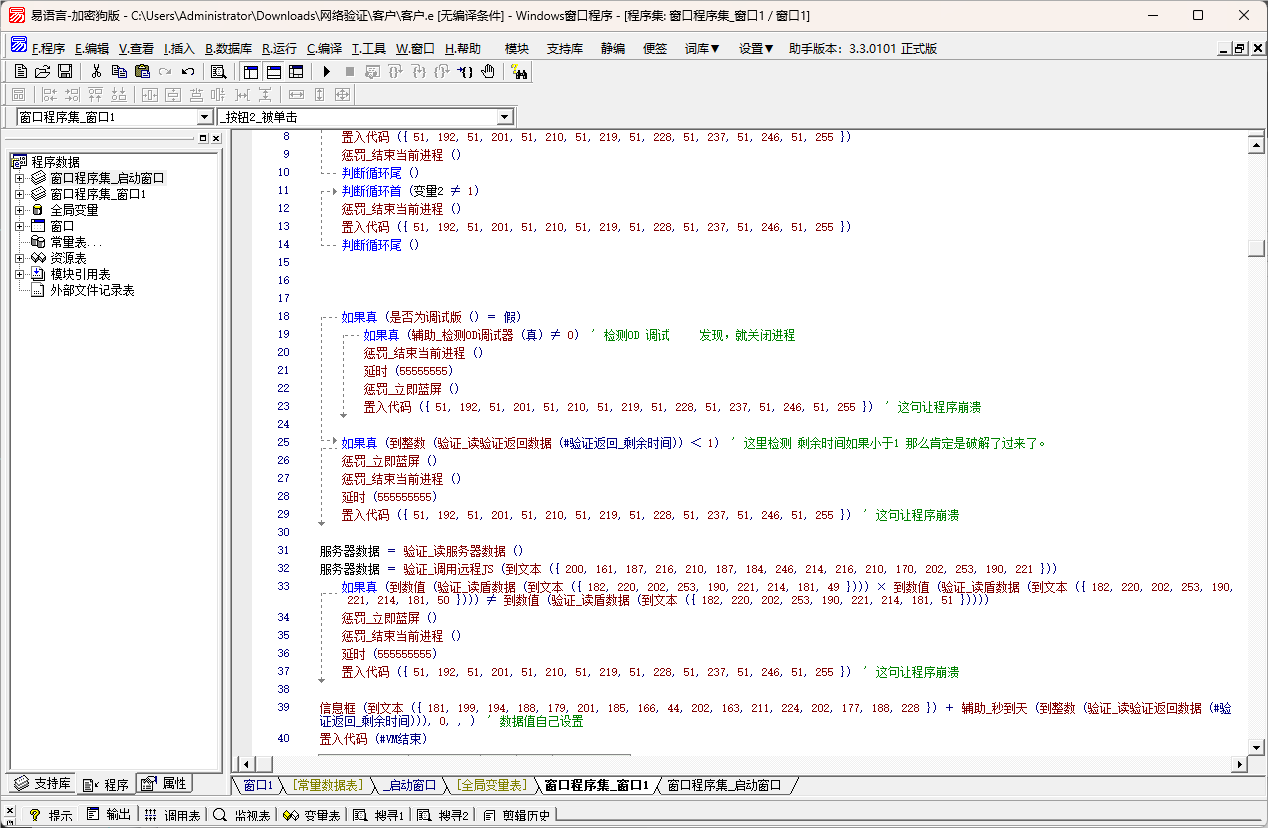Viewport: 1268px width, 828px height.
Task: Click the binoculars help-search icon
Action: (519, 71)
